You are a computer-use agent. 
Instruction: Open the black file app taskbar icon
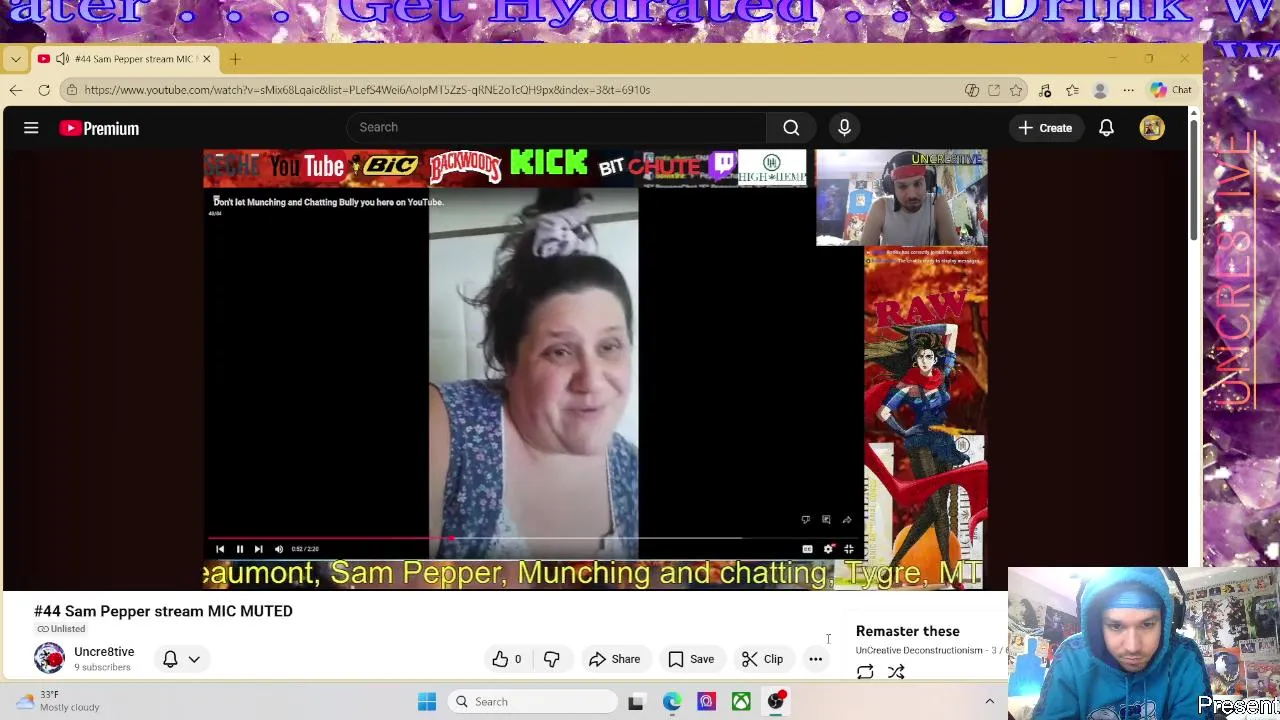click(x=636, y=701)
